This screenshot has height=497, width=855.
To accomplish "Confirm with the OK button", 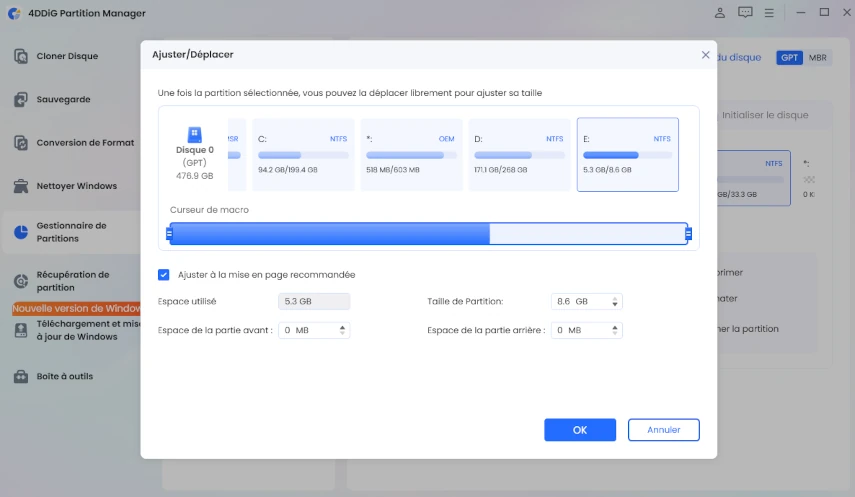I will [580, 430].
